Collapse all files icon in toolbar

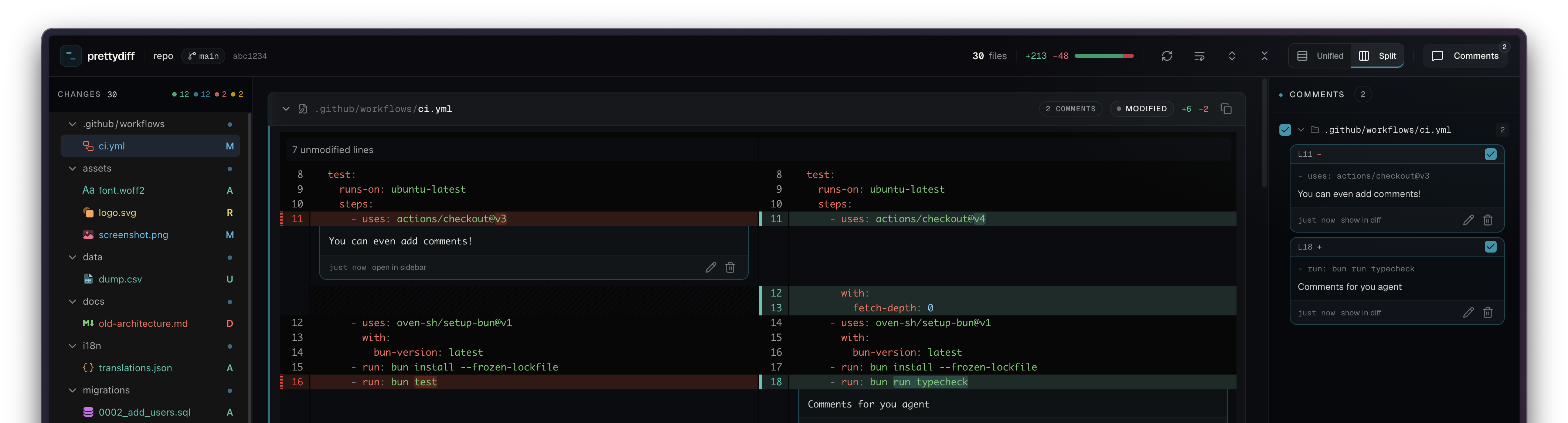coord(1264,56)
